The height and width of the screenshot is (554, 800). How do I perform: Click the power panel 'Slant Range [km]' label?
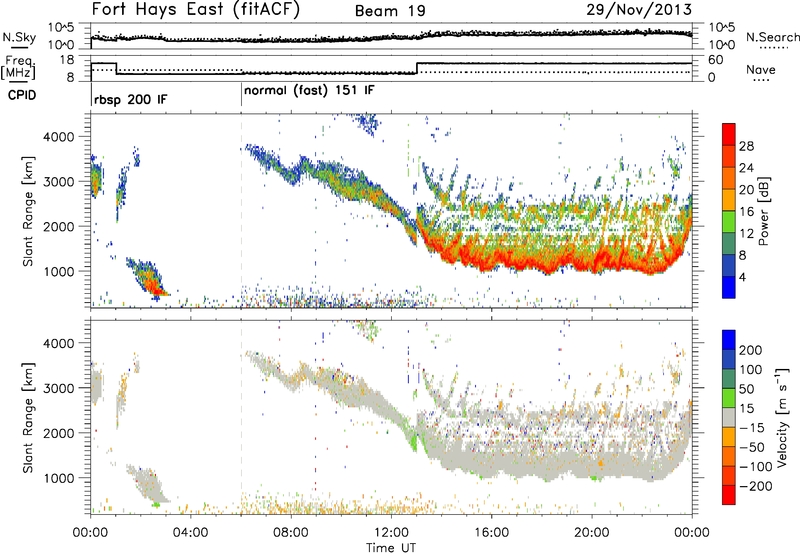coord(28,211)
